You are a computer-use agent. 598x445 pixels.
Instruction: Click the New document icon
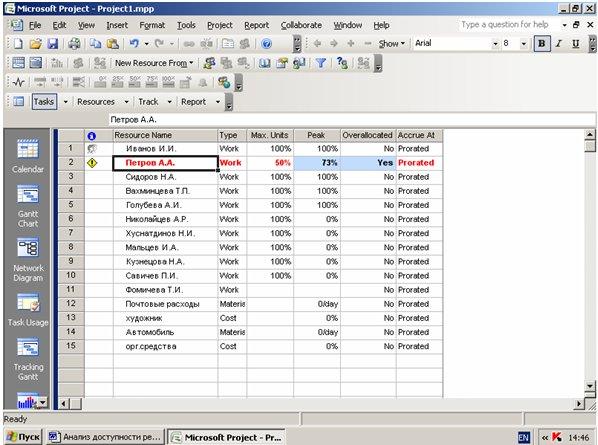pyautogui.click(x=18, y=44)
